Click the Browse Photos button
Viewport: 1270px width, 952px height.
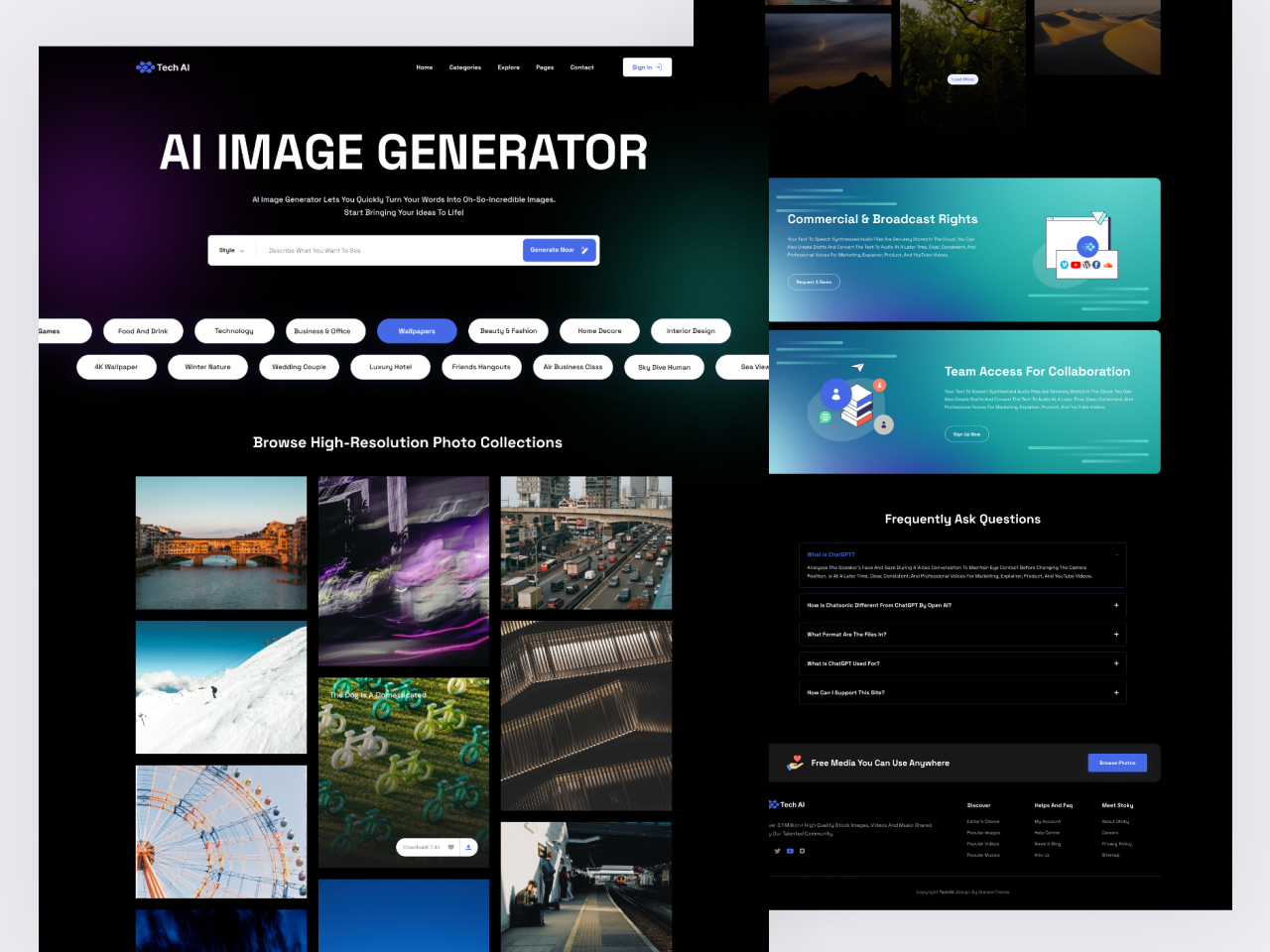tap(1117, 763)
